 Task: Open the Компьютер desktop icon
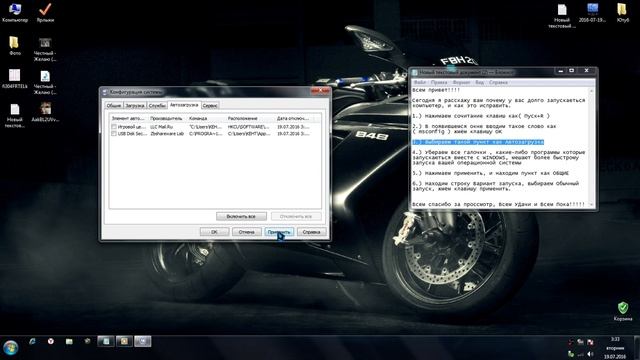coord(15,12)
